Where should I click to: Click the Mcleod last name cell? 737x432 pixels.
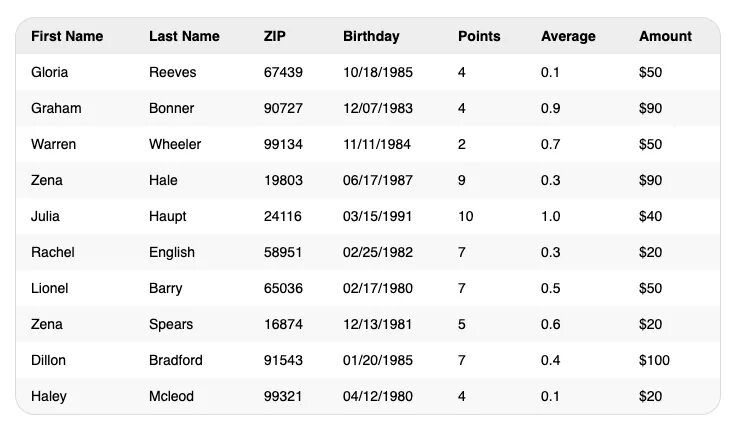[172, 396]
